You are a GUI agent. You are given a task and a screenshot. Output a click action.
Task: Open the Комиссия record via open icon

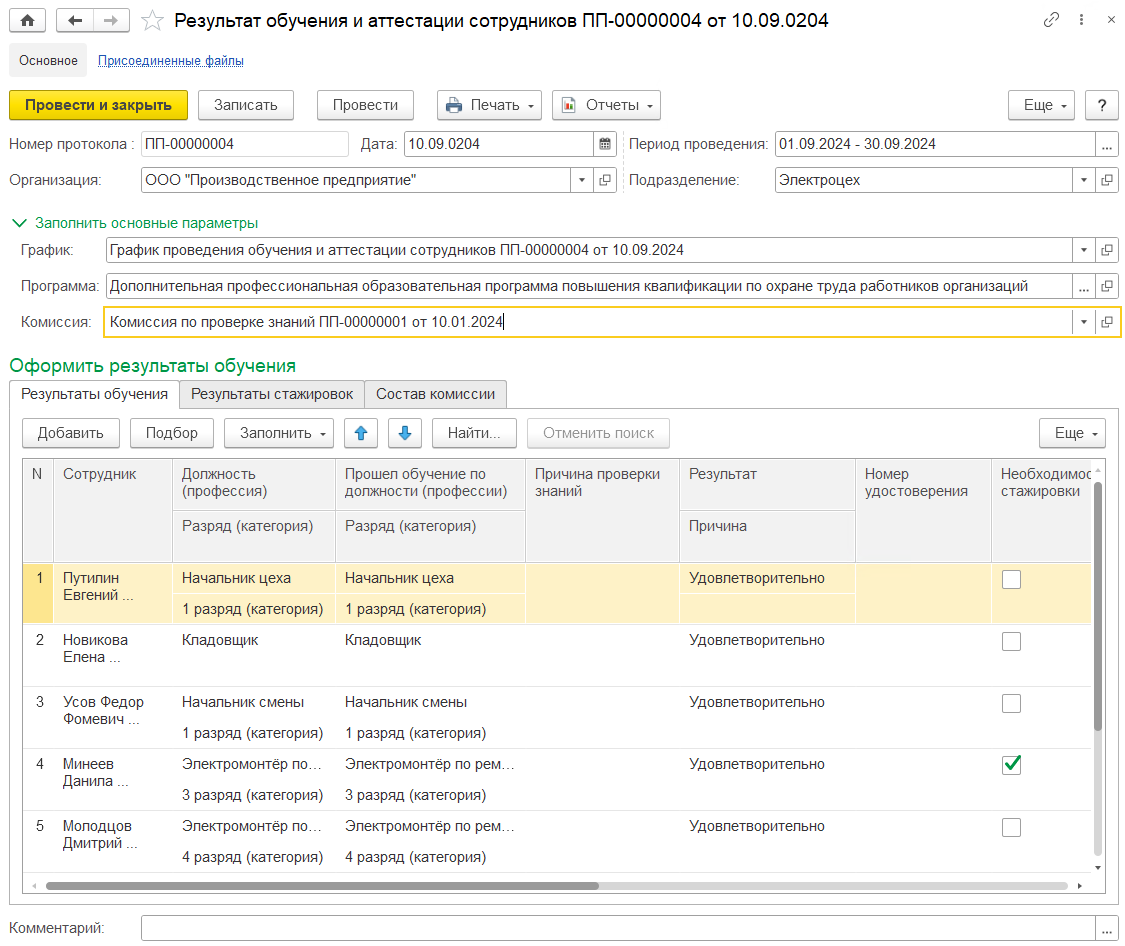click(x=1107, y=322)
